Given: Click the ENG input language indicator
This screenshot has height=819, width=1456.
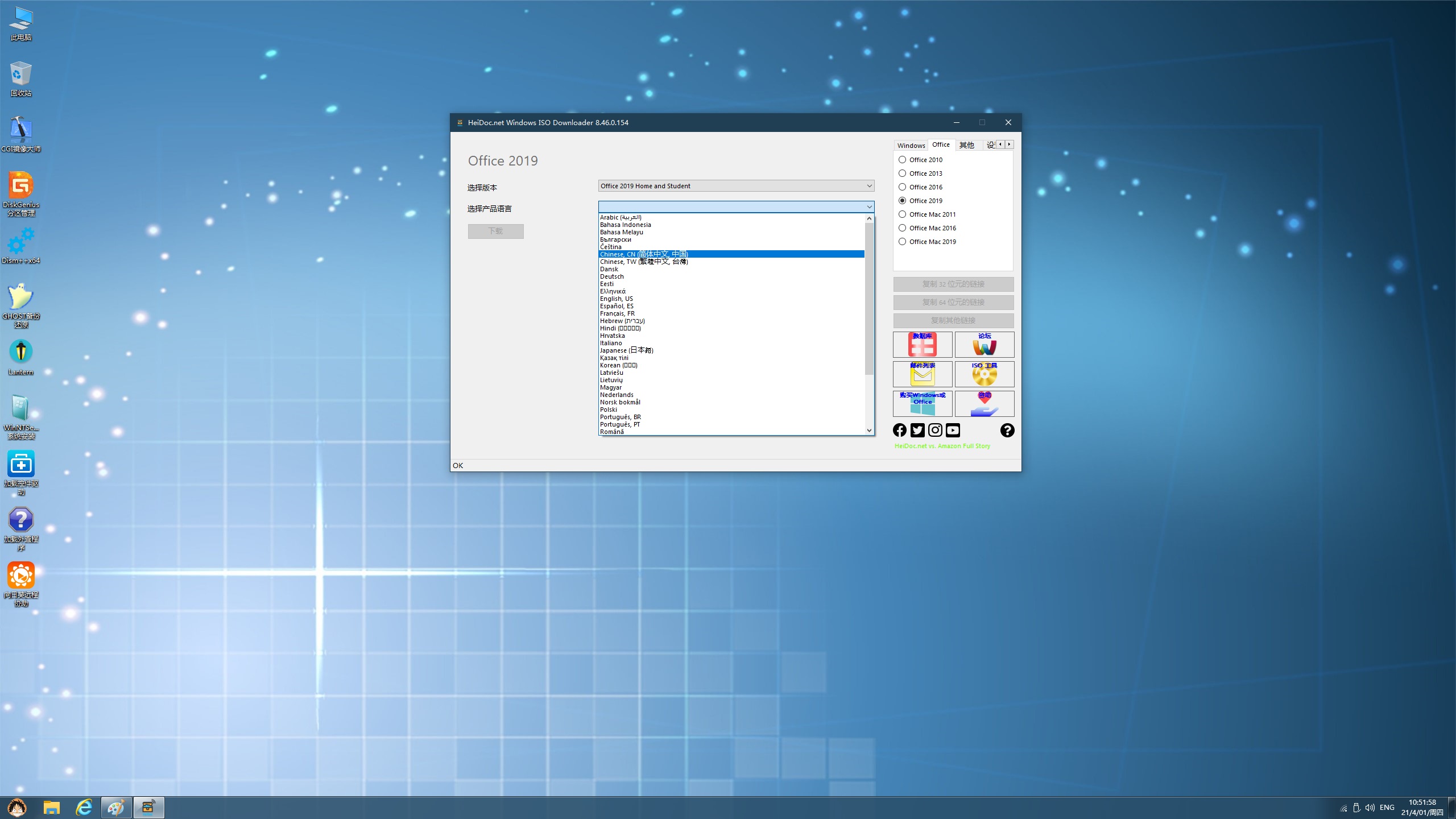Looking at the screenshot, I should pos(1387,808).
